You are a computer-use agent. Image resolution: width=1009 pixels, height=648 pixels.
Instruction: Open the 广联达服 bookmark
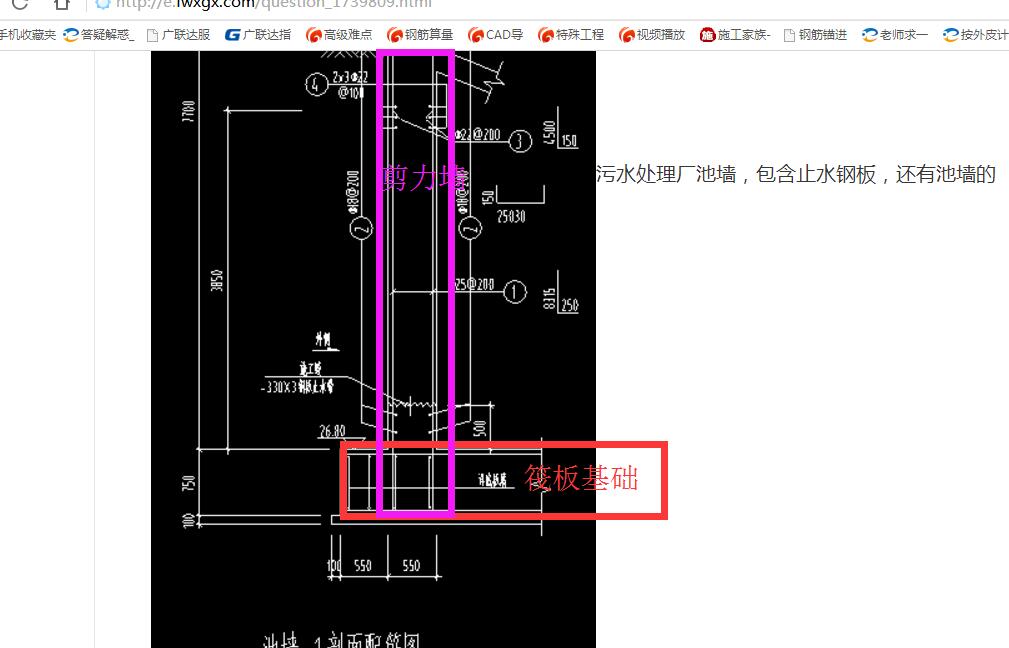coord(178,35)
